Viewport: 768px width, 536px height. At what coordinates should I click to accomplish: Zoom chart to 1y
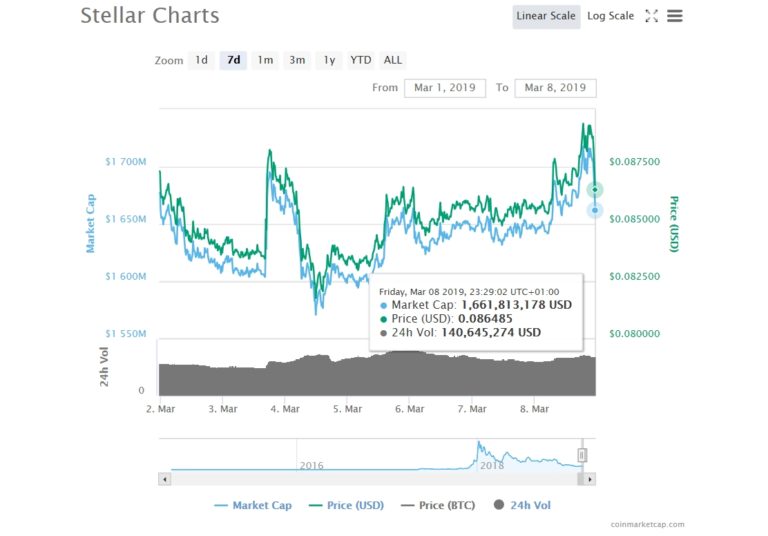[x=329, y=60]
